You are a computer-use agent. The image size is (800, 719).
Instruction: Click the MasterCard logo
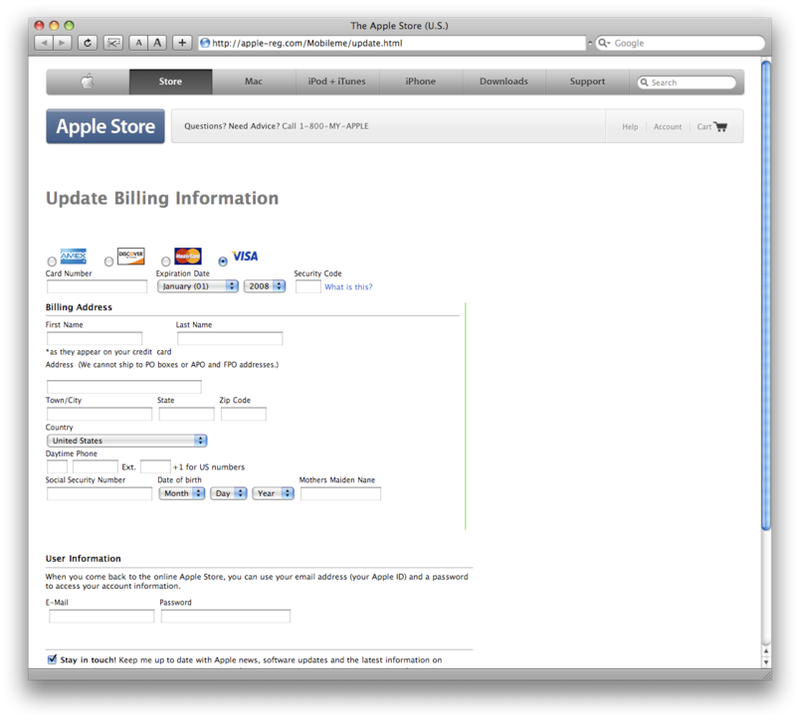coord(188,256)
